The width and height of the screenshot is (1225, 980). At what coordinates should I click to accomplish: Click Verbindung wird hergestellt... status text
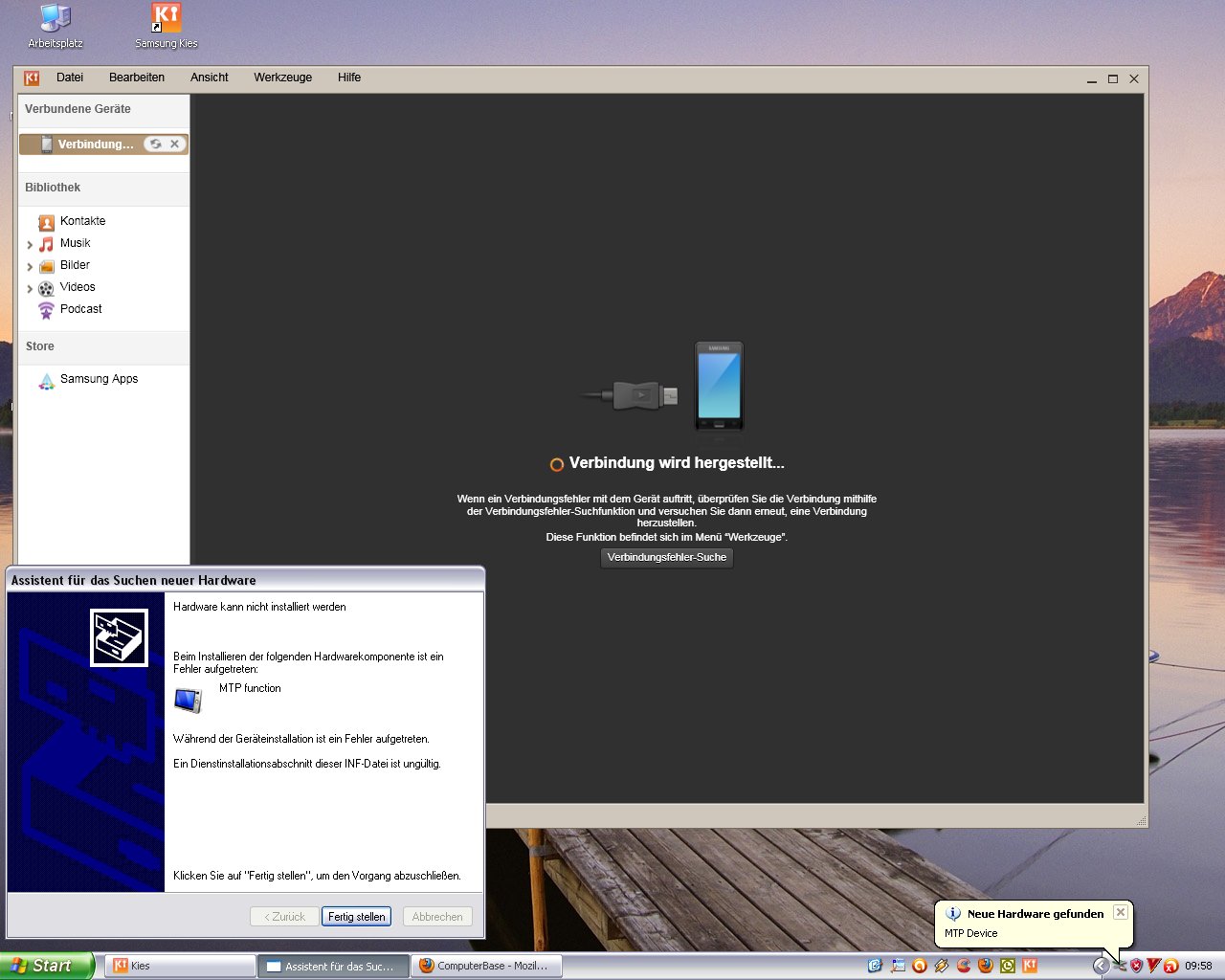[x=677, y=463]
